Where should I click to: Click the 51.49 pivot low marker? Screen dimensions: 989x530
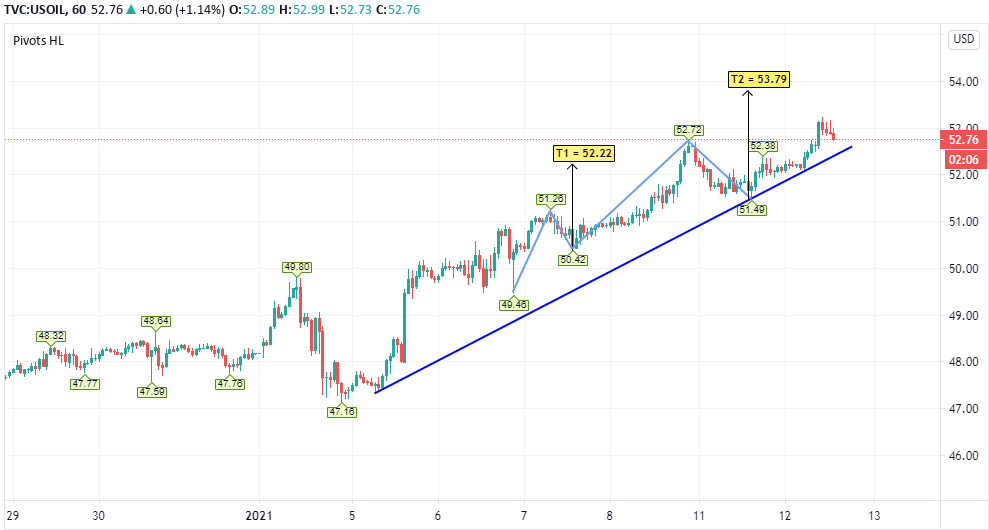751,209
